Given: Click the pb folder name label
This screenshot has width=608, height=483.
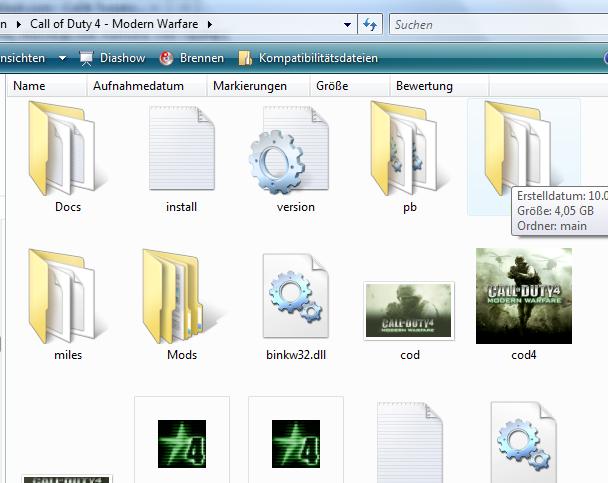Looking at the screenshot, I should [410, 207].
